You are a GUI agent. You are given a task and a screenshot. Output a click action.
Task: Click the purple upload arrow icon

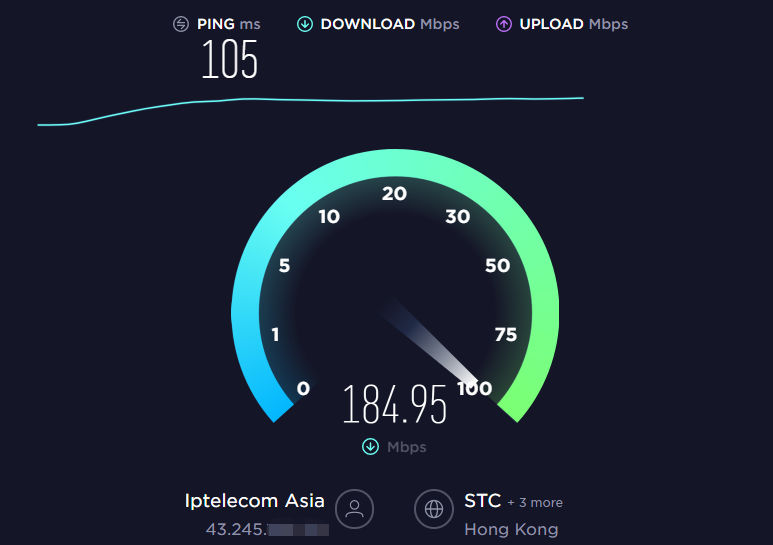(x=503, y=24)
